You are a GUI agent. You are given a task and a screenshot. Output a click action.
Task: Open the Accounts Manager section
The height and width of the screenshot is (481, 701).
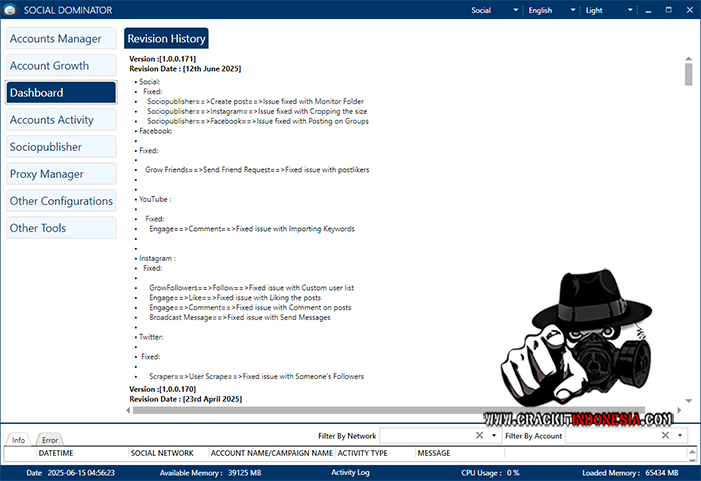coord(60,39)
